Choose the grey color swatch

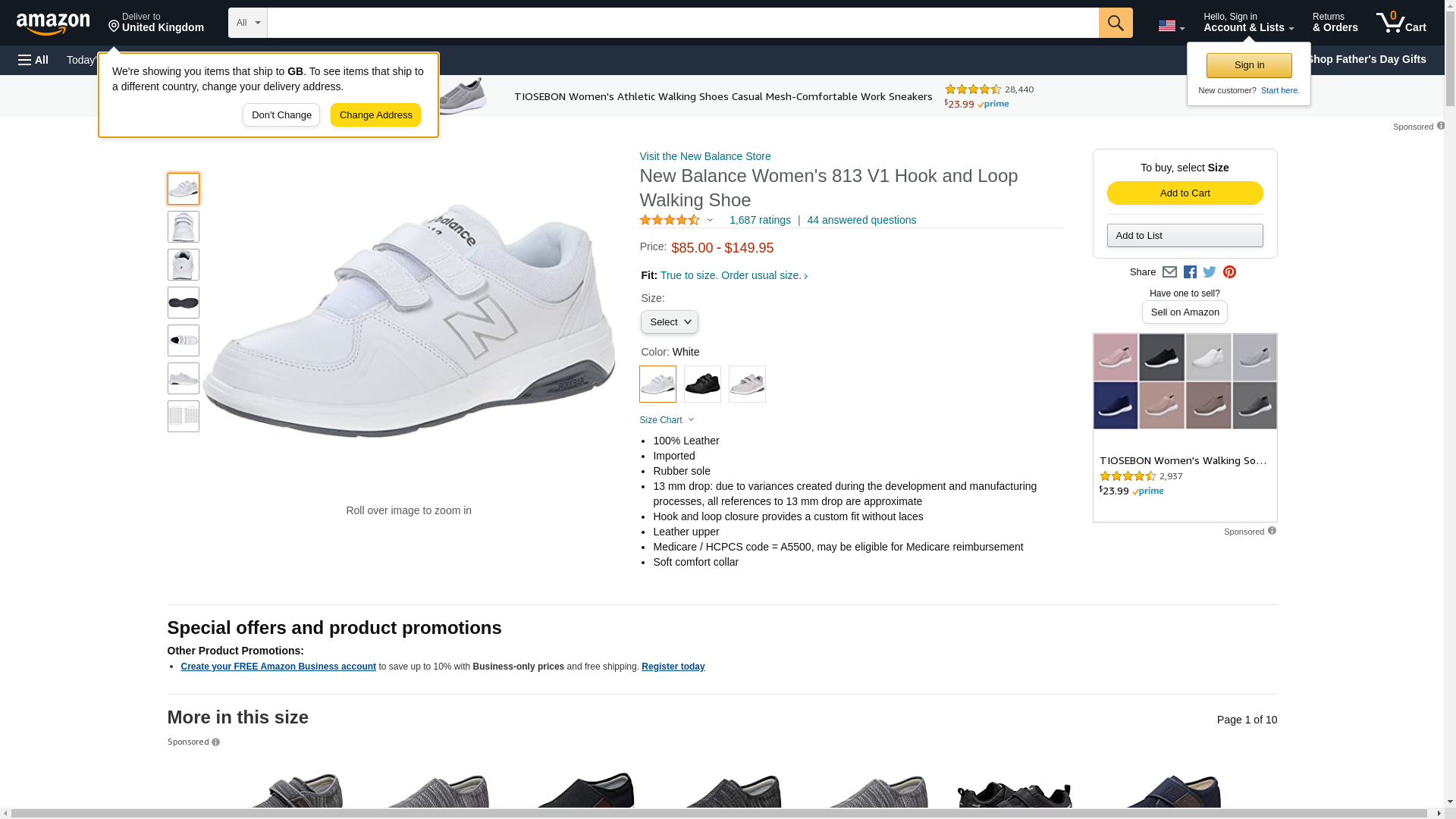747,384
